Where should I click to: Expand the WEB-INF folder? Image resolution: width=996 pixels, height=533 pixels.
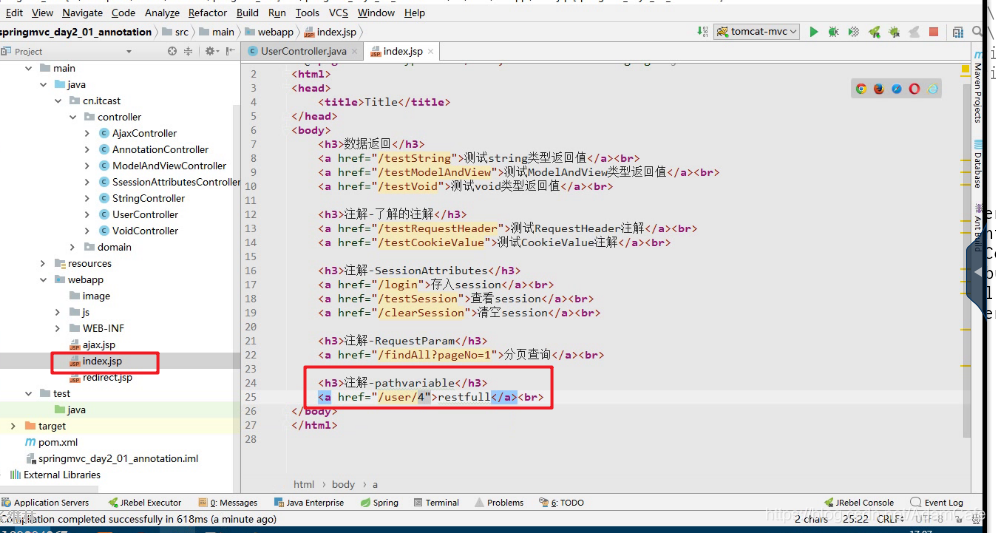(58, 328)
